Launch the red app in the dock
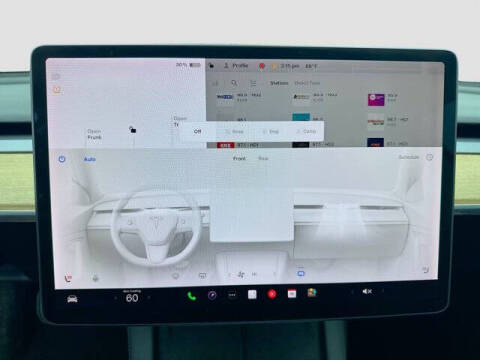Image resolution: width=480 pixels, height=360 pixels. tap(272, 294)
